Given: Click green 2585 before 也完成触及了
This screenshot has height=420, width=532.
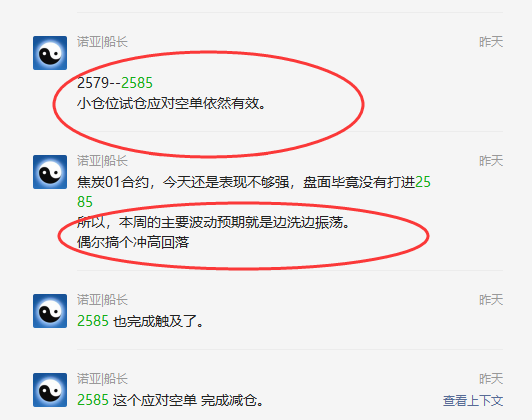Looking at the screenshot, I should 93,321.
